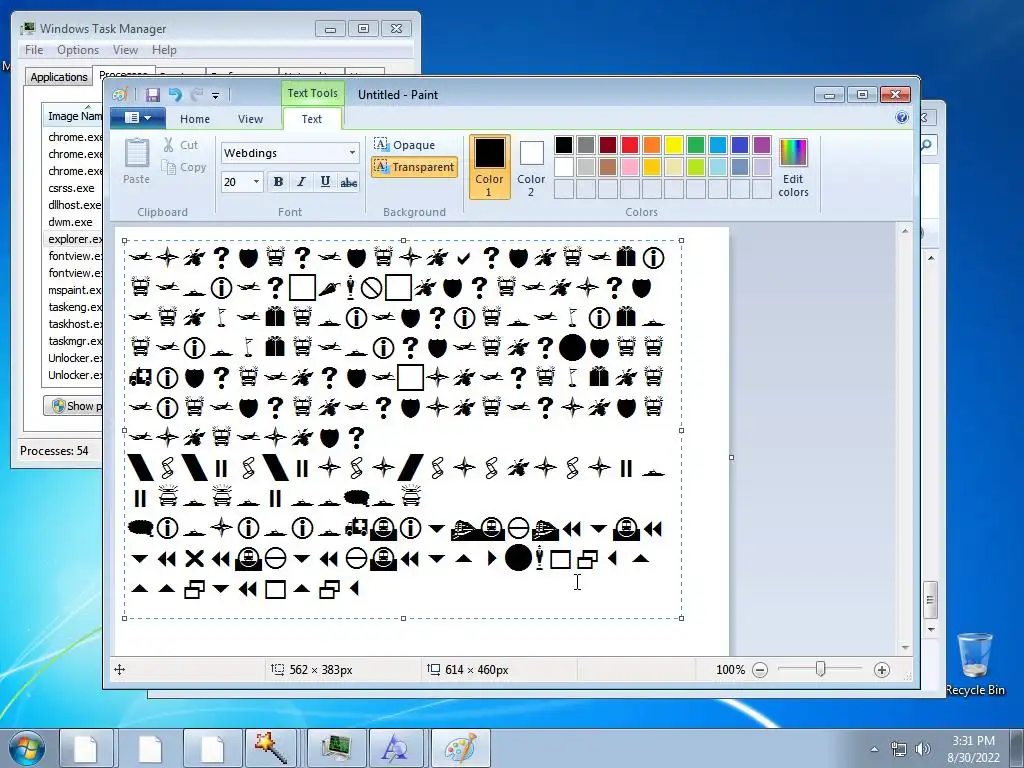Image resolution: width=1024 pixels, height=768 pixels.
Task: Click the Paste button in Clipboard group
Action: pyautogui.click(x=136, y=161)
